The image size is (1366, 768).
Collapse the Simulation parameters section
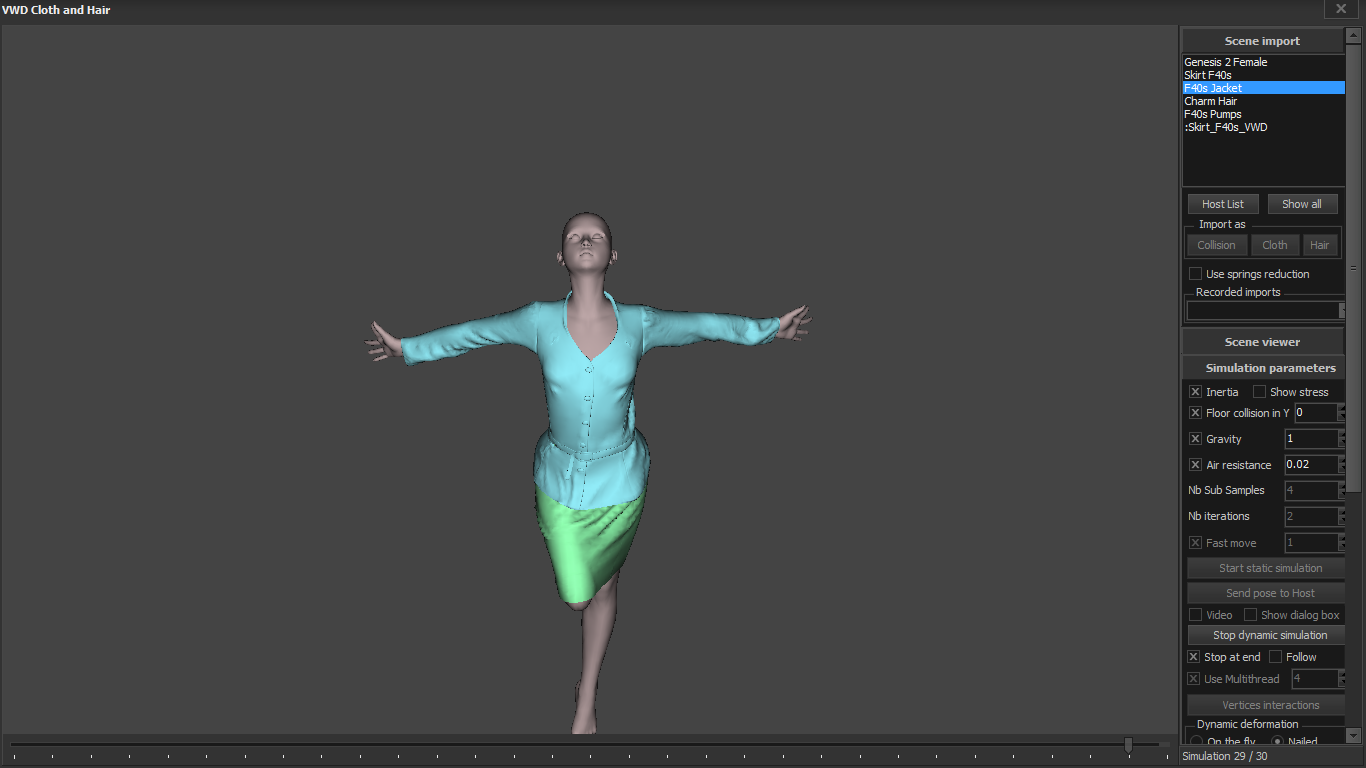1263,368
